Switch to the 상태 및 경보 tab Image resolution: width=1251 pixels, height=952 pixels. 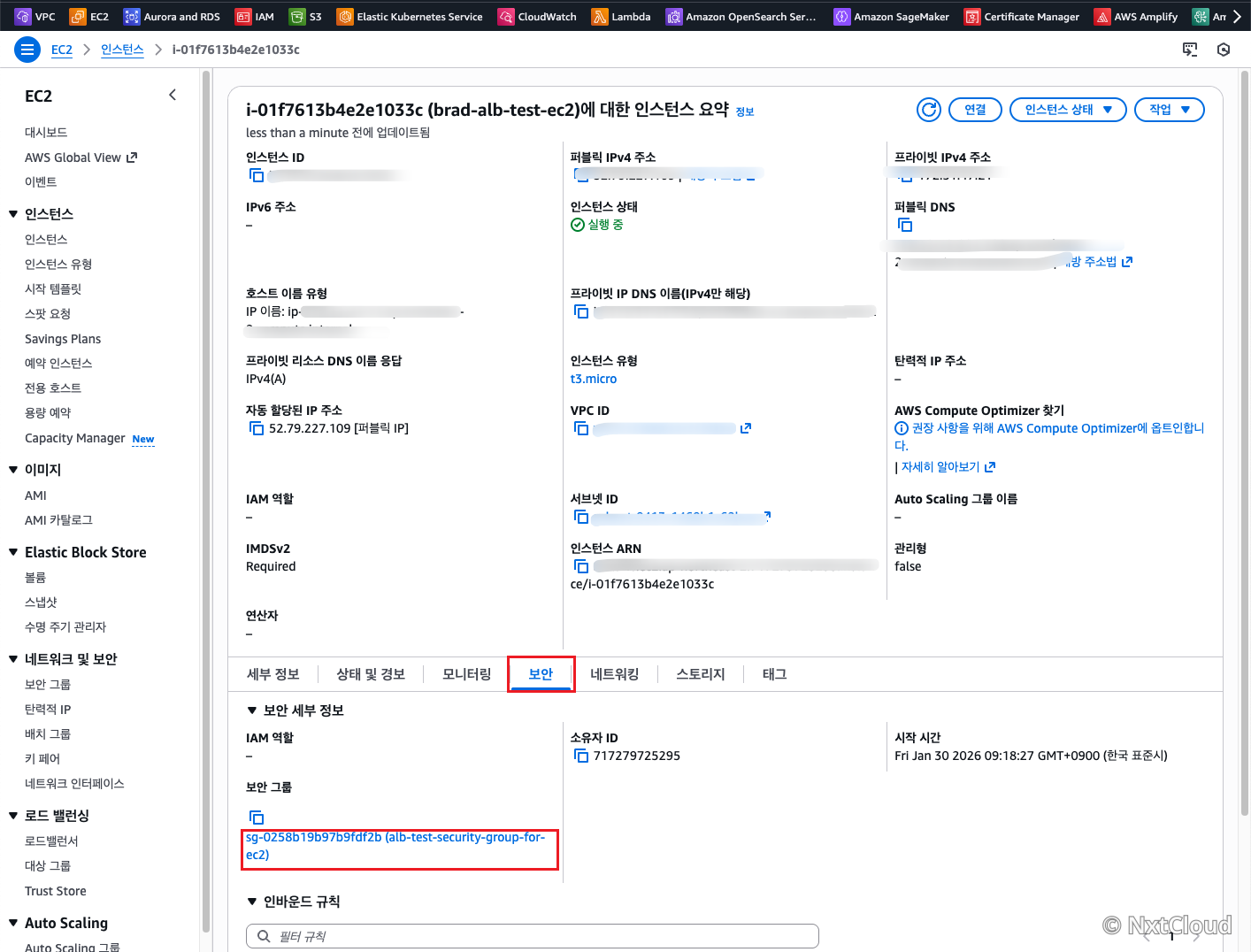[371, 674]
